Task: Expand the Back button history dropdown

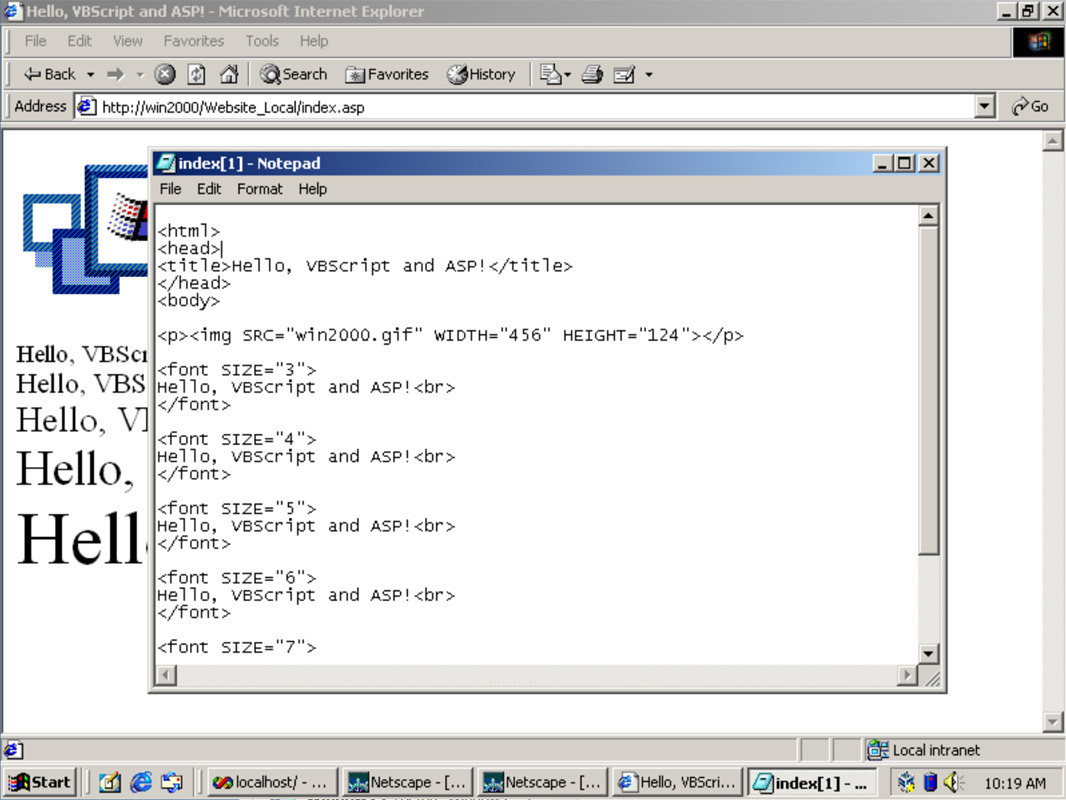Action: [90, 75]
